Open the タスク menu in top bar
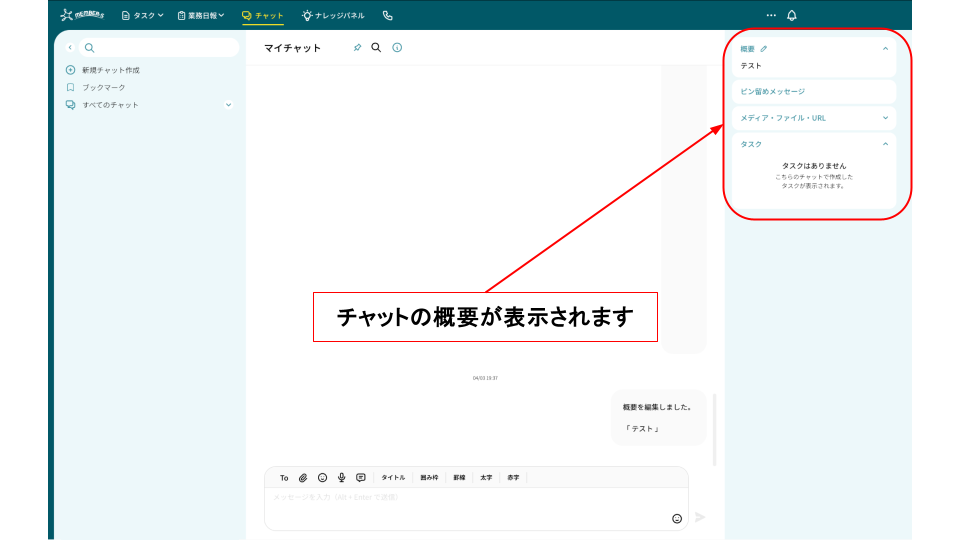960x540 pixels. point(142,15)
